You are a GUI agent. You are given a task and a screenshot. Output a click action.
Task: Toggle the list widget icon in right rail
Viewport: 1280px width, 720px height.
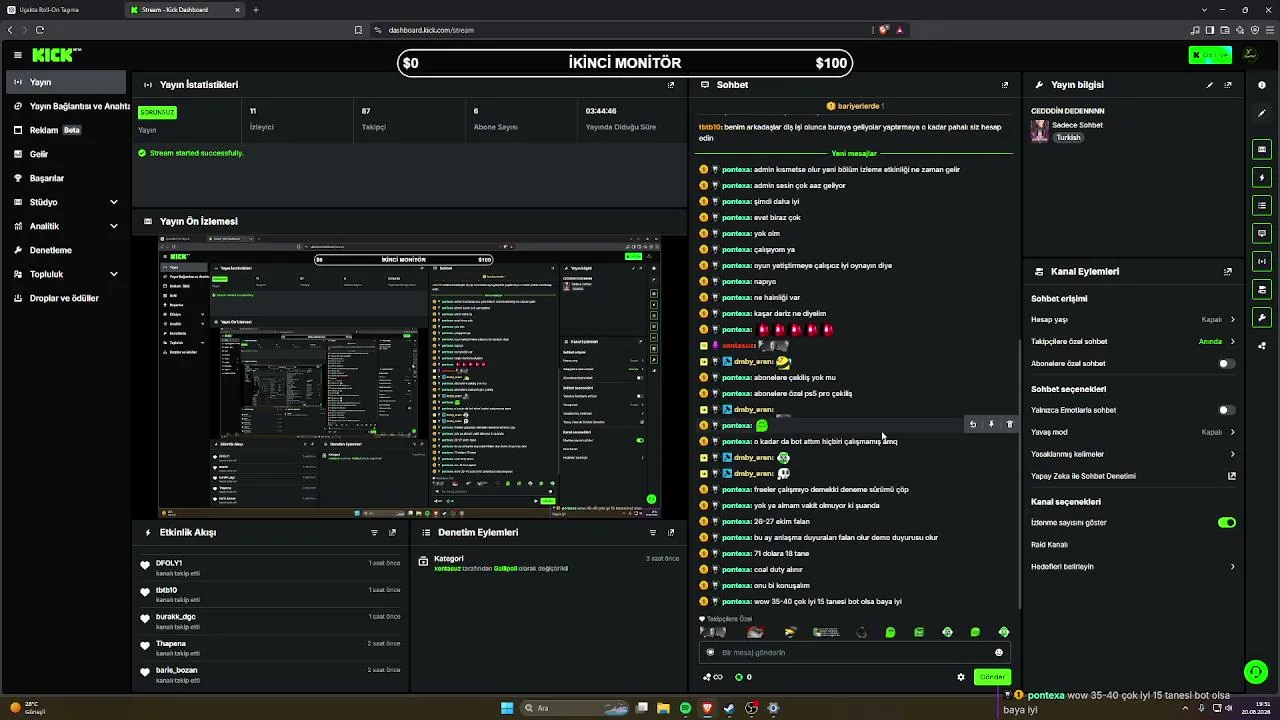tap(1262, 205)
